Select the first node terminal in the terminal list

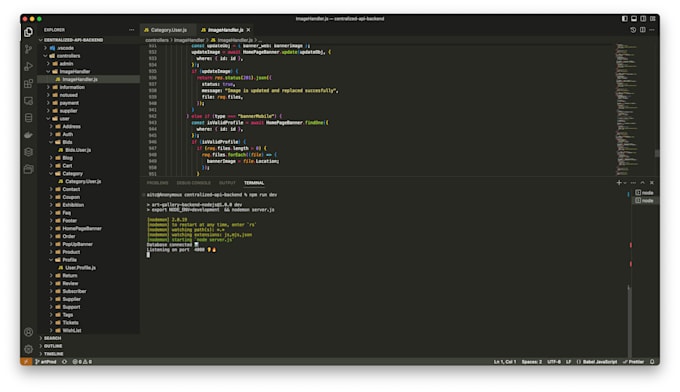[645, 193]
